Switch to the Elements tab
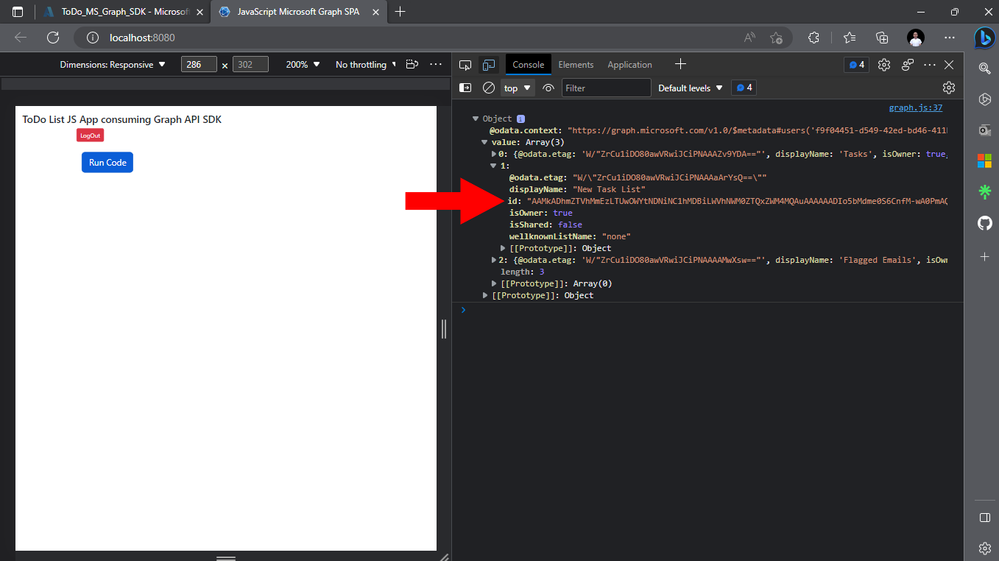The width and height of the screenshot is (999, 561). [575, 65]
